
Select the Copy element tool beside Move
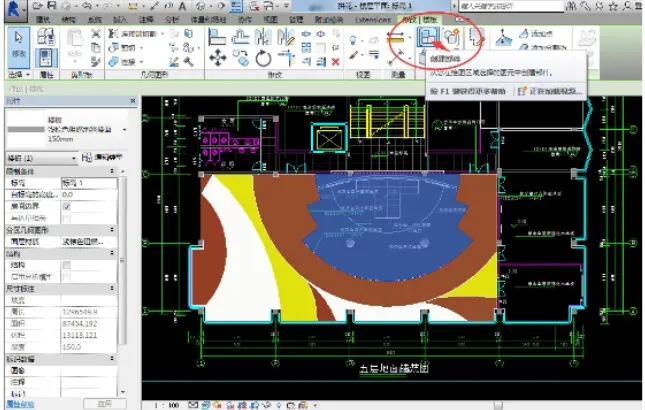click(241, 58)
